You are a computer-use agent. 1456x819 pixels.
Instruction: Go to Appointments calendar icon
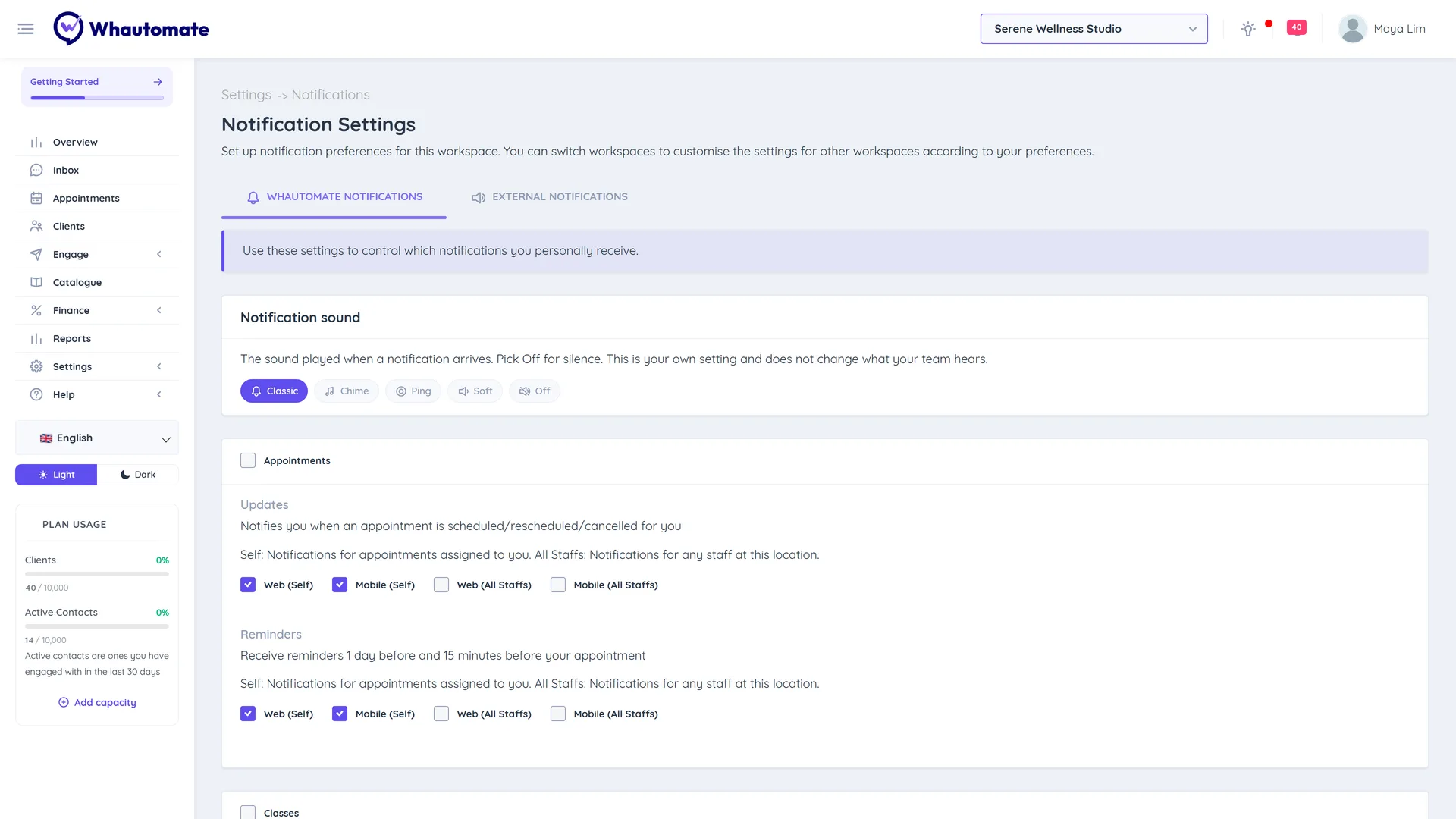(x=36, y=199)
